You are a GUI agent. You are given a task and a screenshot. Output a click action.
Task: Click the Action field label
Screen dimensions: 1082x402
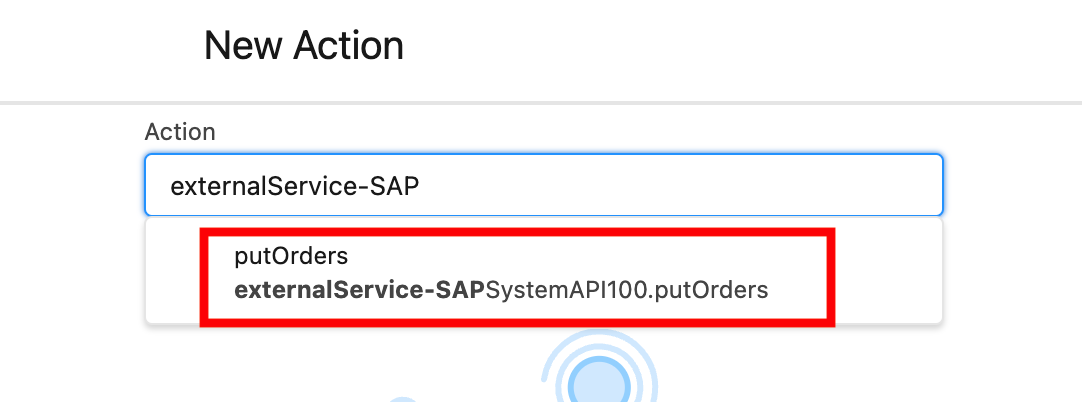point(180,132)
